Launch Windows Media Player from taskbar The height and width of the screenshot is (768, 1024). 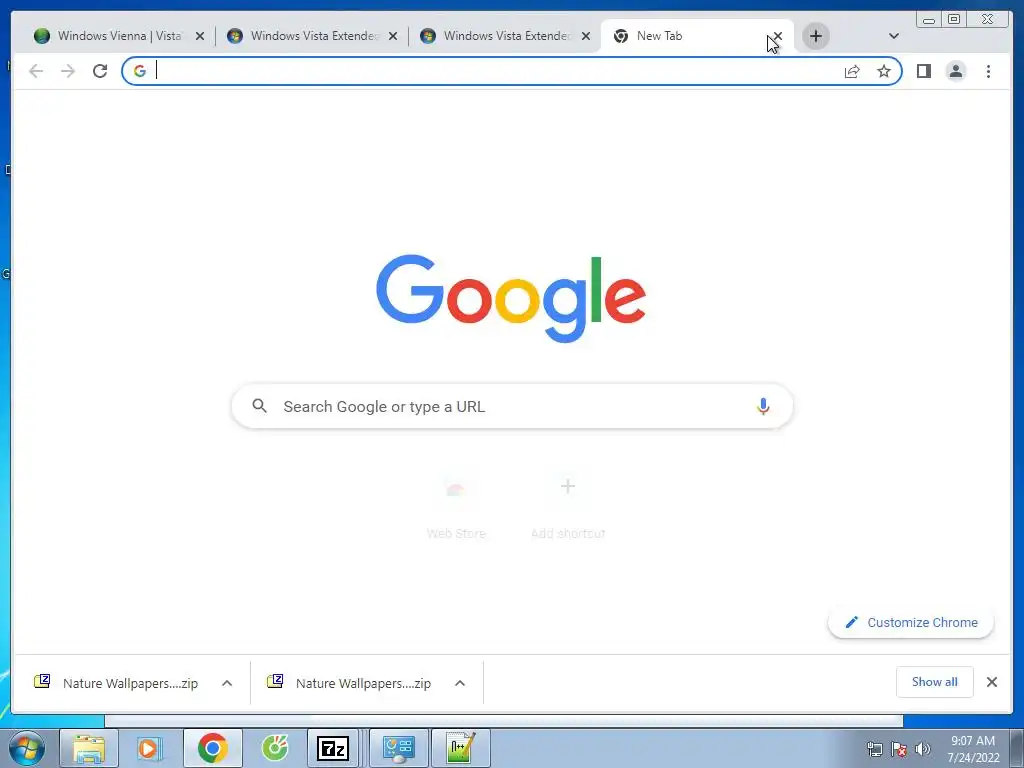pyautogui.click(x=150, y=748)
